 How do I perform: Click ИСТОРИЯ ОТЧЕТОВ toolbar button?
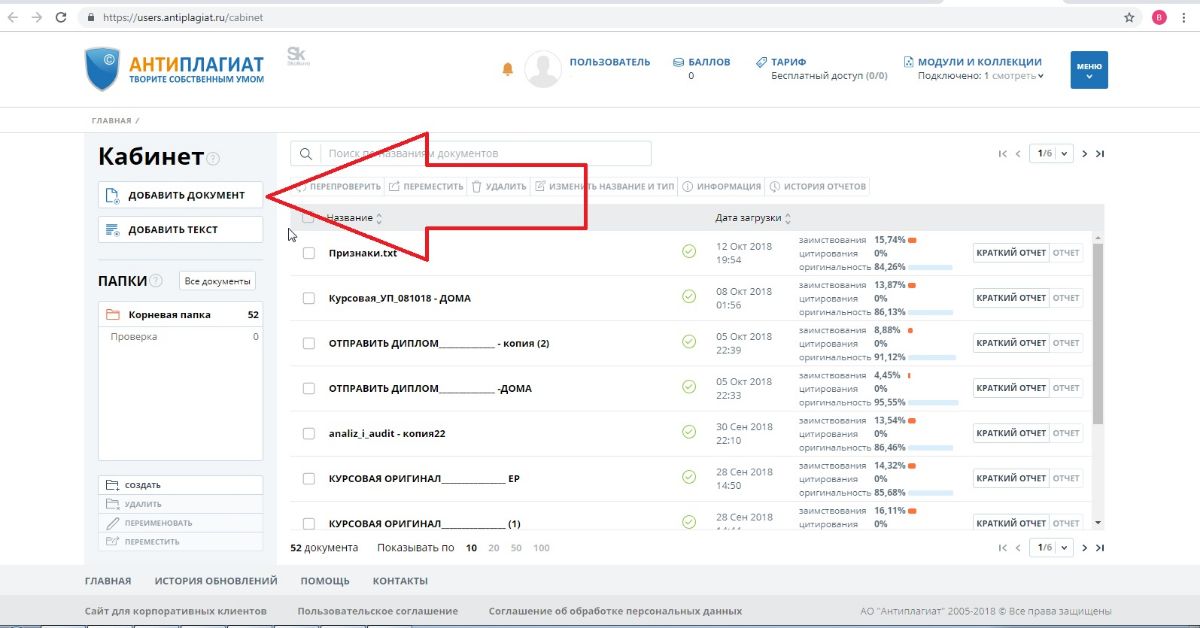818,186
